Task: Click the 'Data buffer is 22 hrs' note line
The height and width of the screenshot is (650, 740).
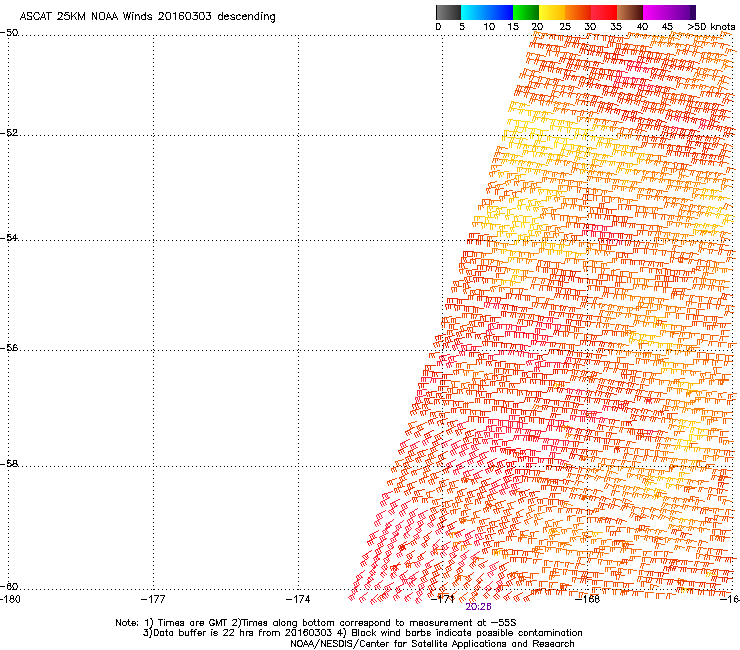Action: pos(362,633)
